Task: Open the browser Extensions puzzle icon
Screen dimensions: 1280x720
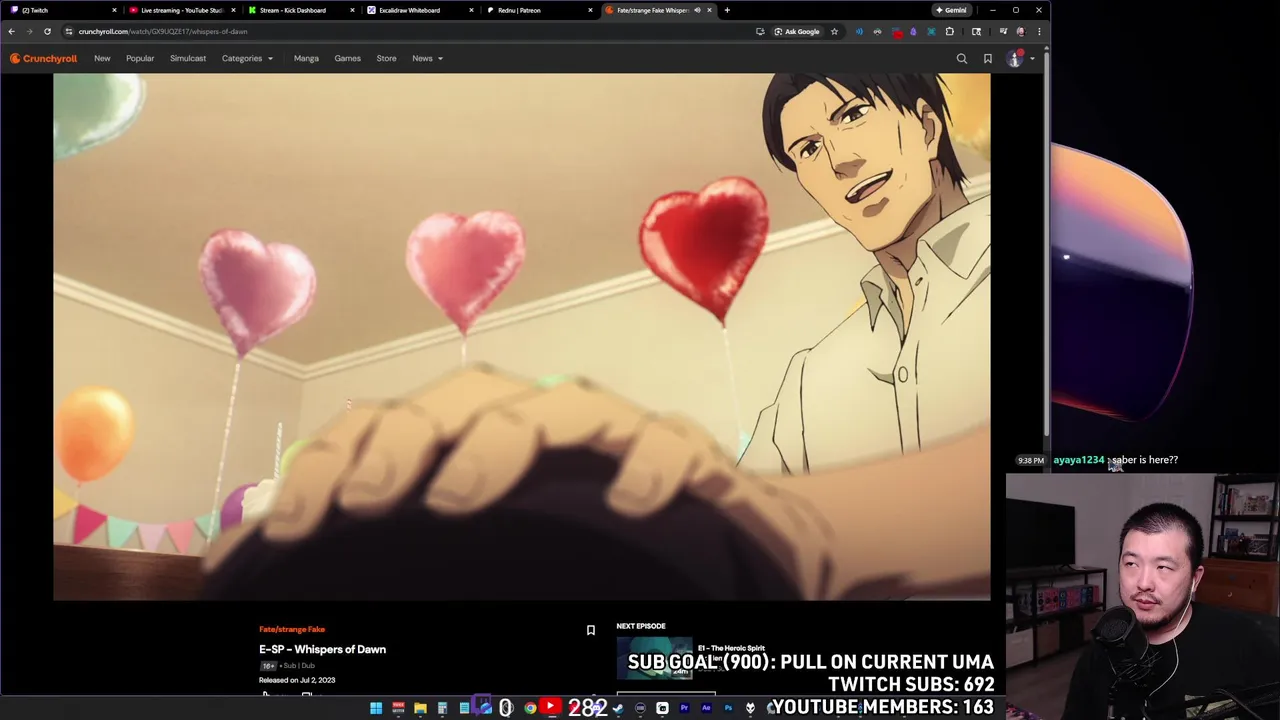Action: (x=950, y=31)
